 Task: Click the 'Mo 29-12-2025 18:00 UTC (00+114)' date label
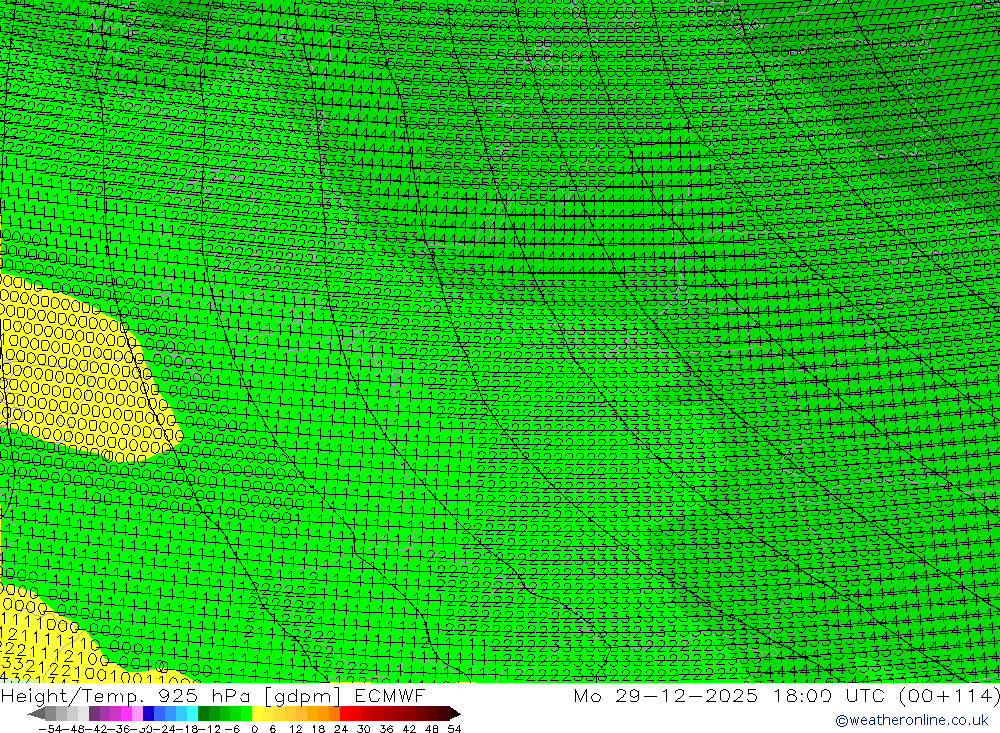786,696
